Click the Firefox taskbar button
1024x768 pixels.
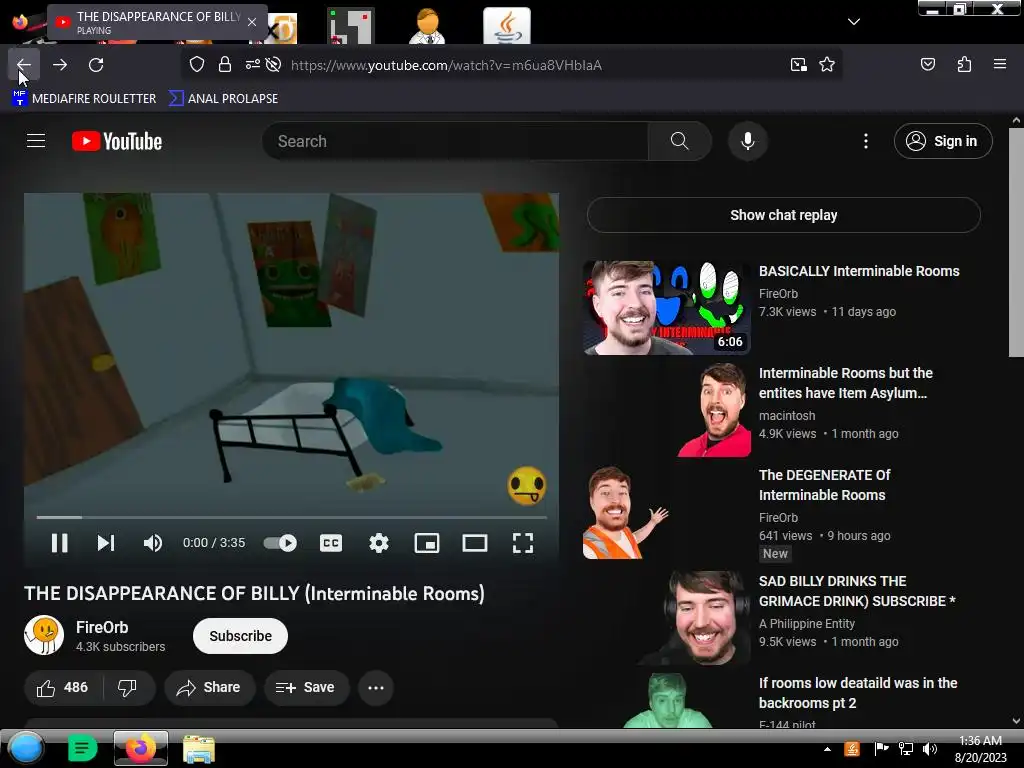[x=140, y=748]
